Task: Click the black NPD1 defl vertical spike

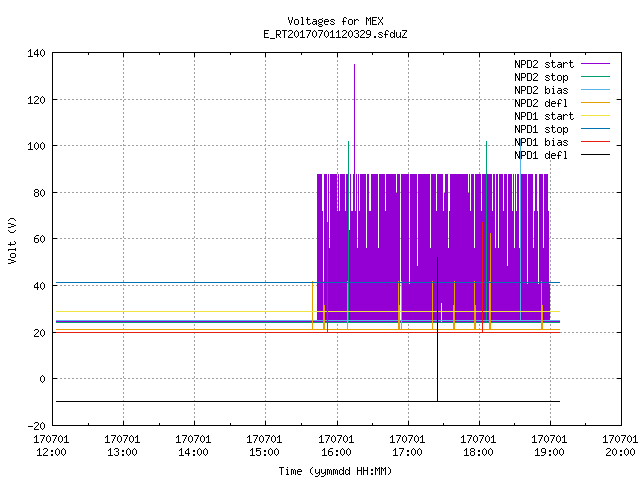Action: click(x=438, y=329)
